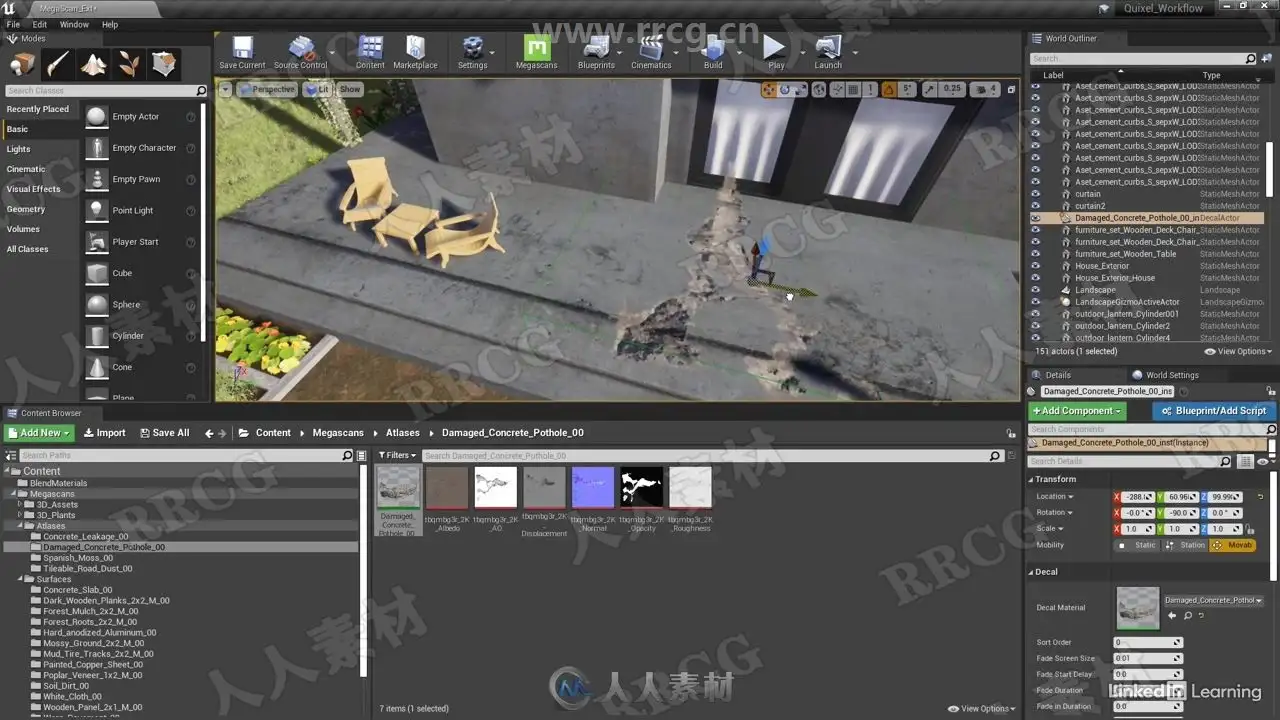The height and width of the screenshot is (720, 1280).
Task: Open the Decal Material asset dropdown
Action: (1213, 601)
